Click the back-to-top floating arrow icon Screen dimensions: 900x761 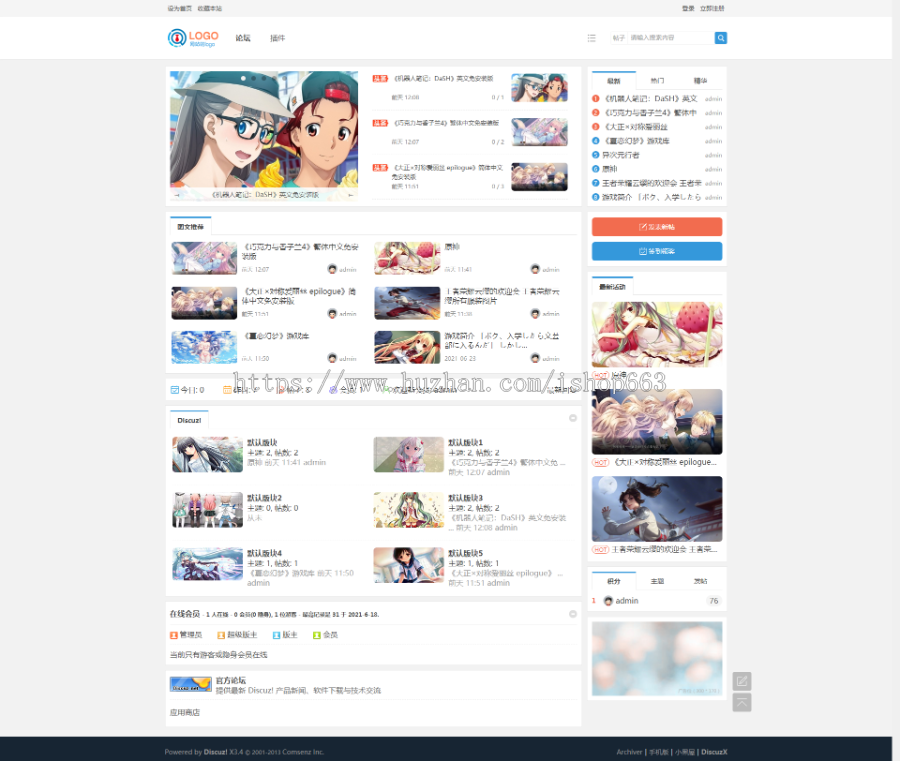742,702
